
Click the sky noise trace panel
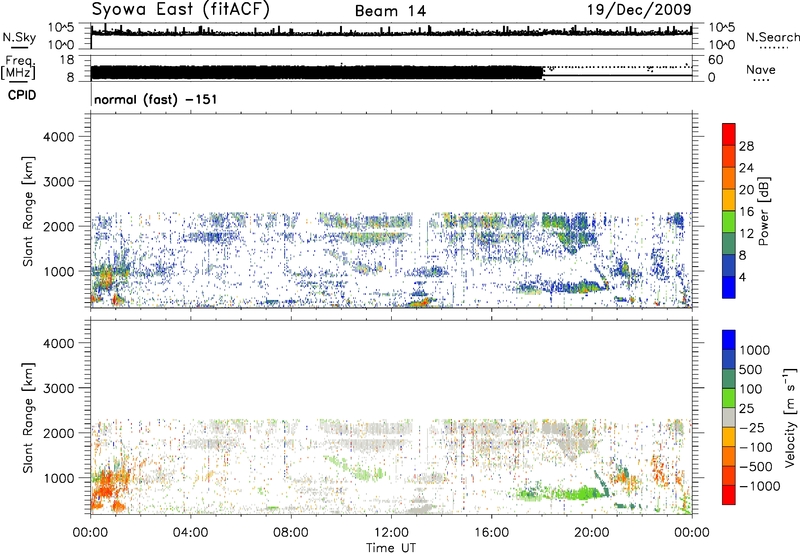click(x=391, y=36)
